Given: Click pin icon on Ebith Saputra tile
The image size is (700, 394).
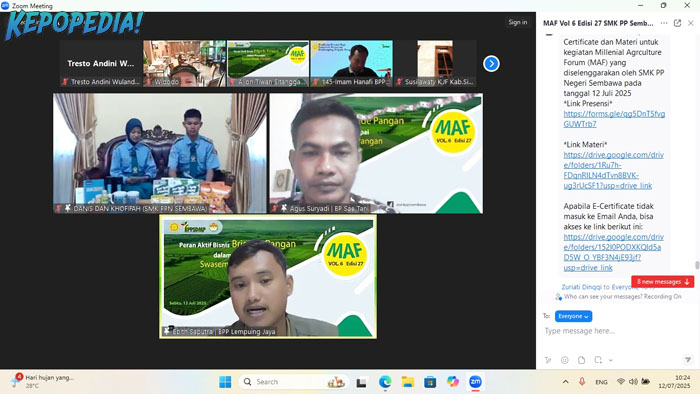Looking at the screenshot, I should tap(167, 331).
